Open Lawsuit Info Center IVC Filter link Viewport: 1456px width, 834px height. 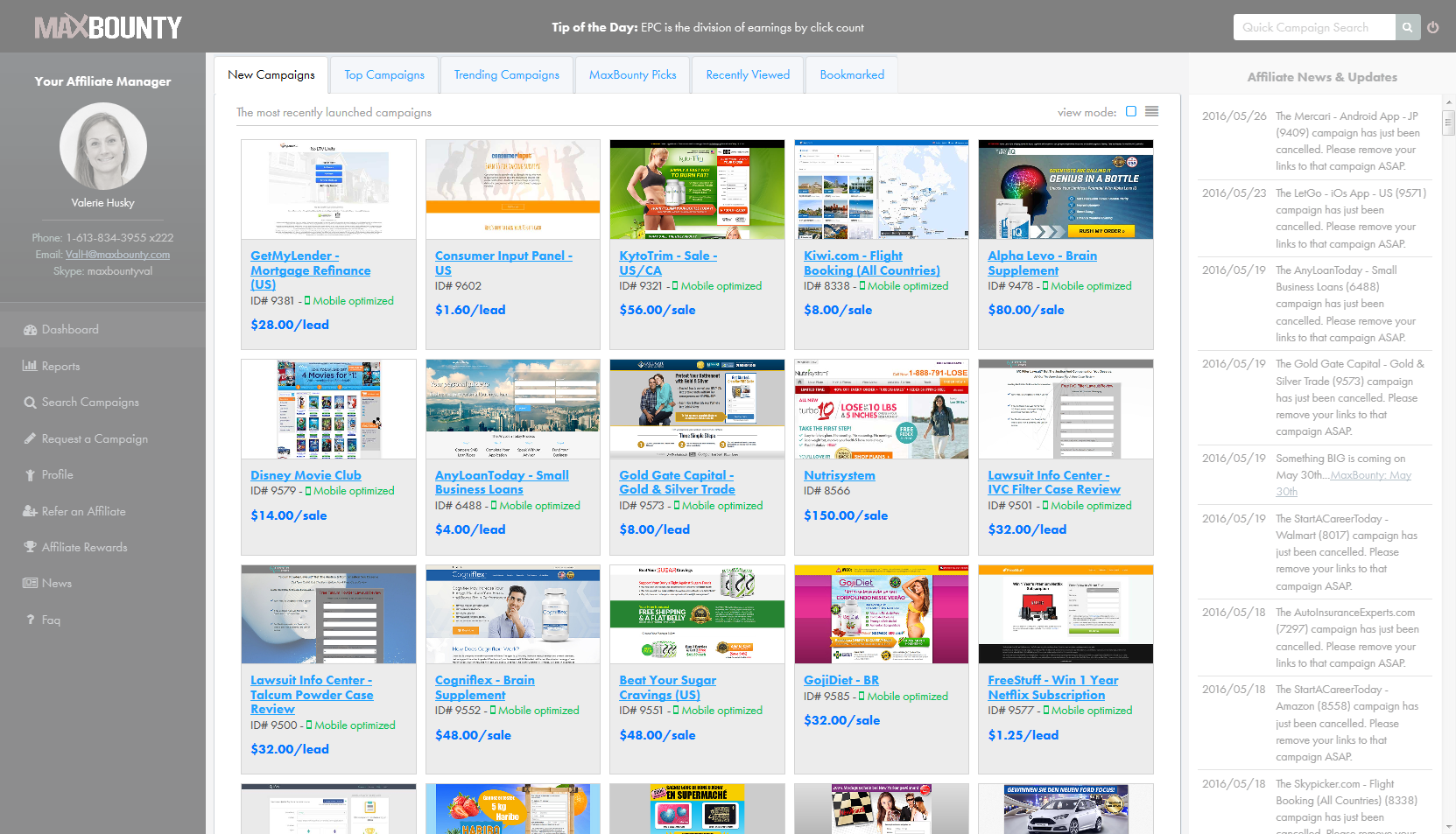tap(1053, 482)
